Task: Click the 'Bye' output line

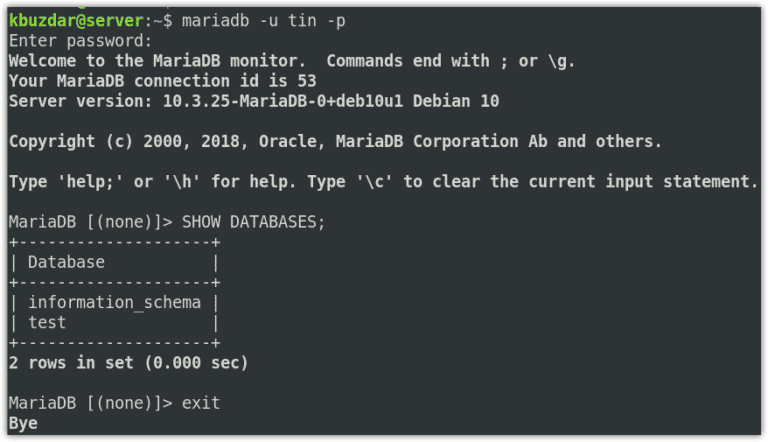Action: [23, 423]
